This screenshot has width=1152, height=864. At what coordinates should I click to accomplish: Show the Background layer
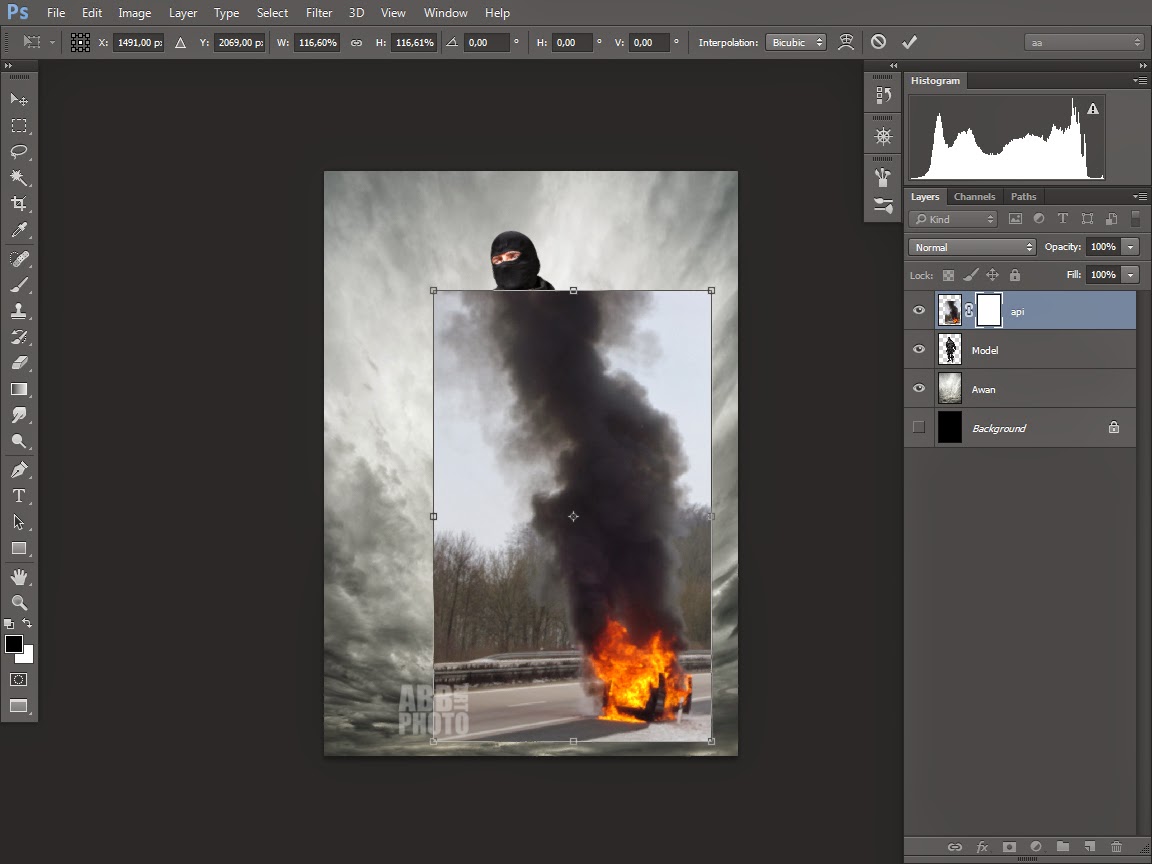(x=919, y=428)
